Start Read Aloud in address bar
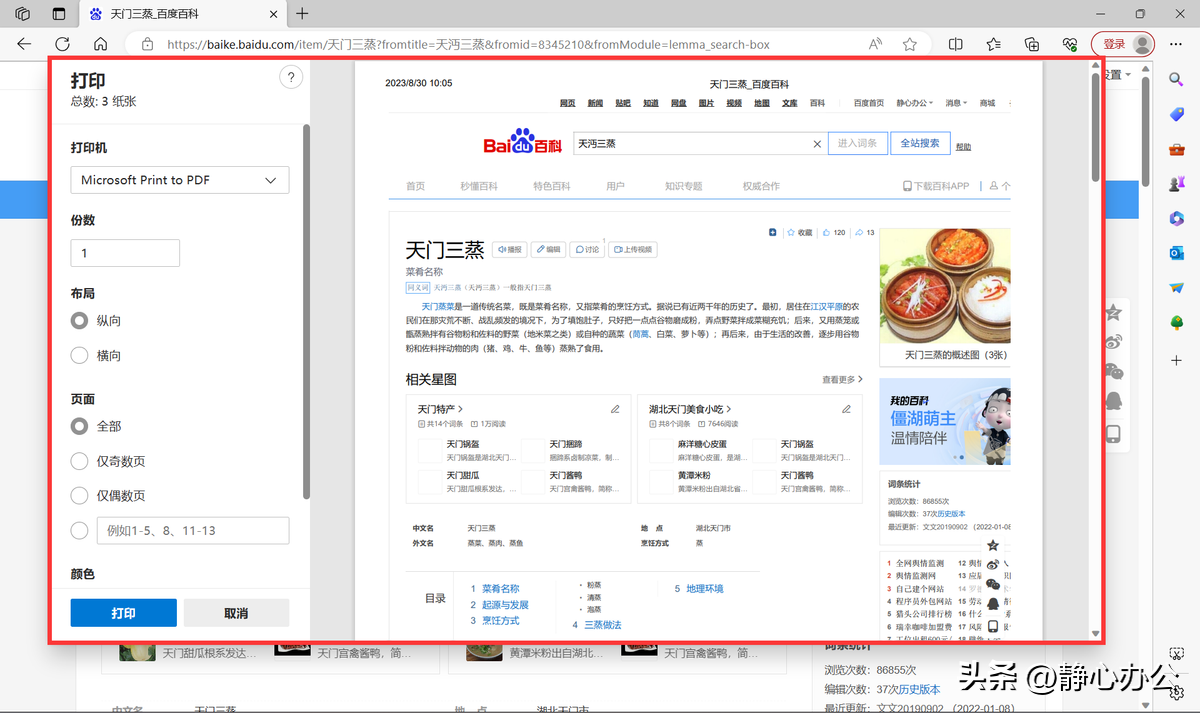The width and height of the screenshot is (1200, 713). point(875,44)
